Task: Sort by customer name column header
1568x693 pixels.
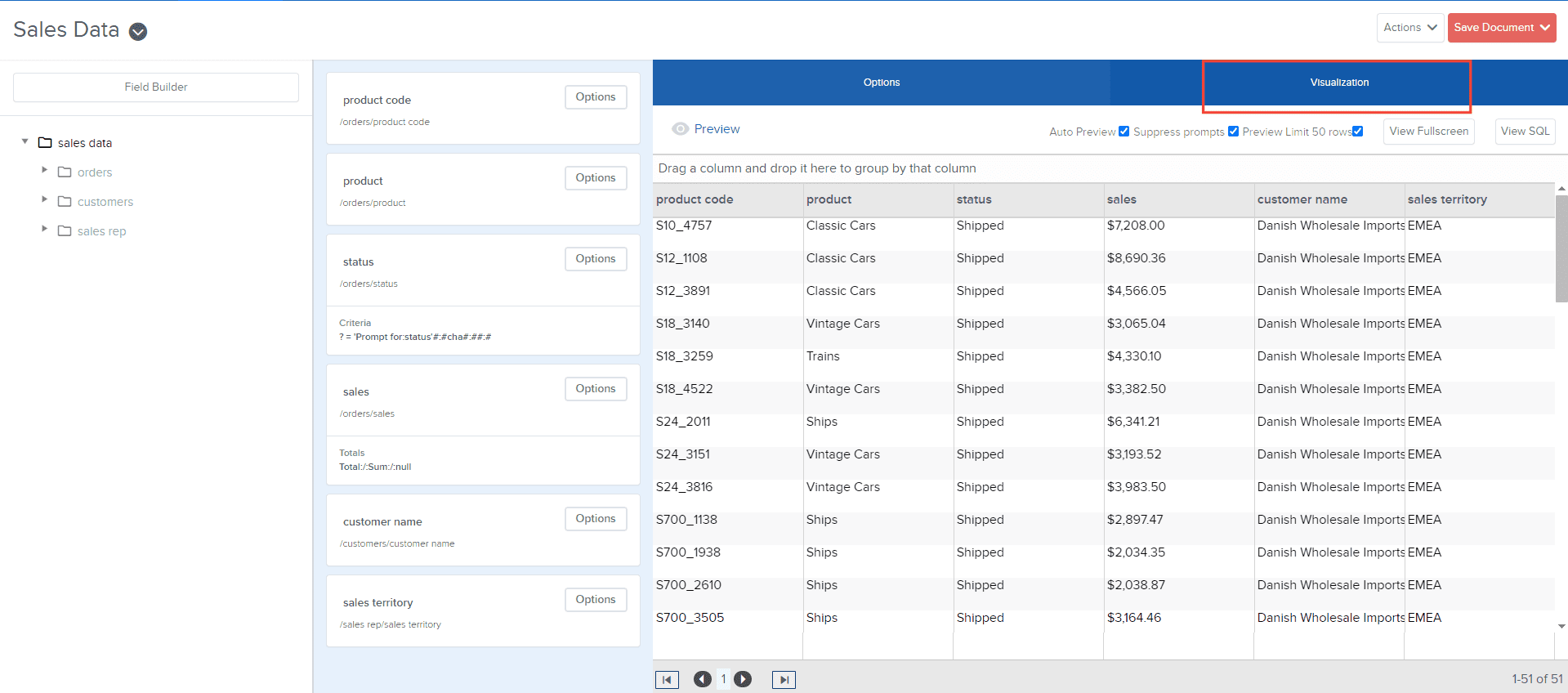Action: 1329,199
